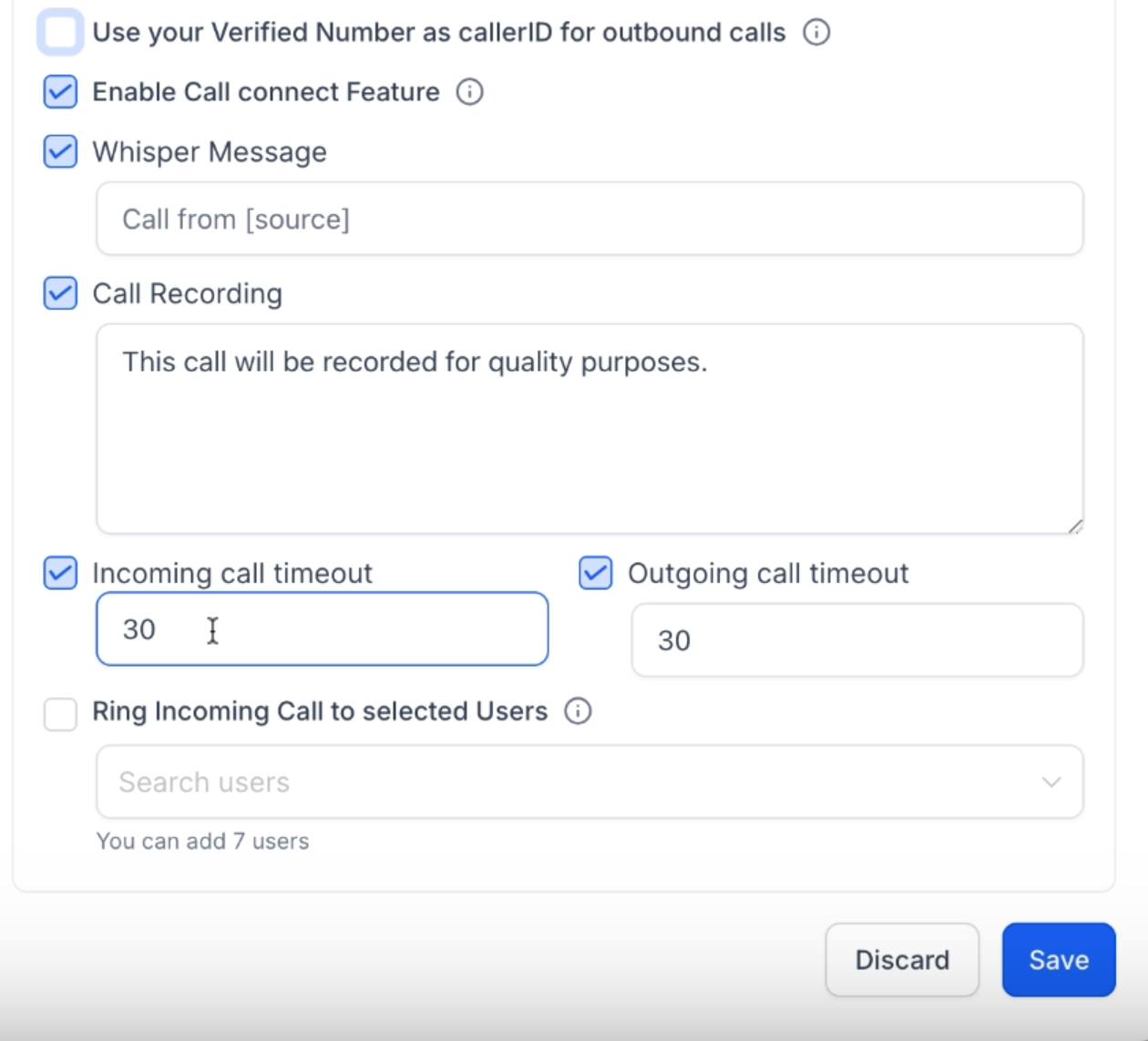Grab the resize handle of recording message textarea
The width and height of the screenshot is (1148, 1041).
[1075, 526]
